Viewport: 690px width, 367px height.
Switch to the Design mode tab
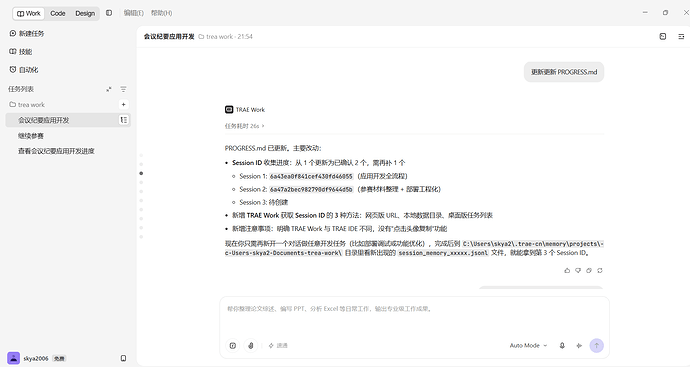[x=85, y=13]
